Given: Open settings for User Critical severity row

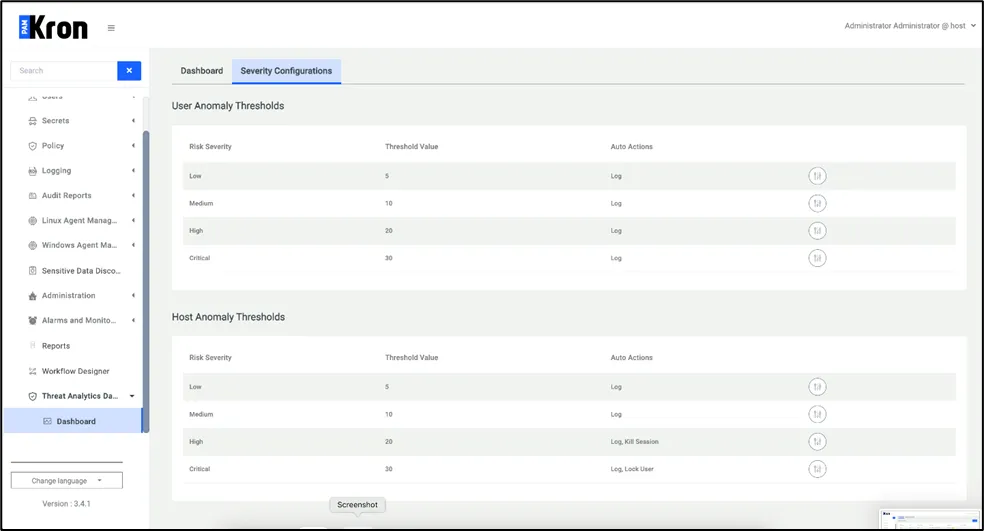Looking at the screenshot, I should pos(817,258).
